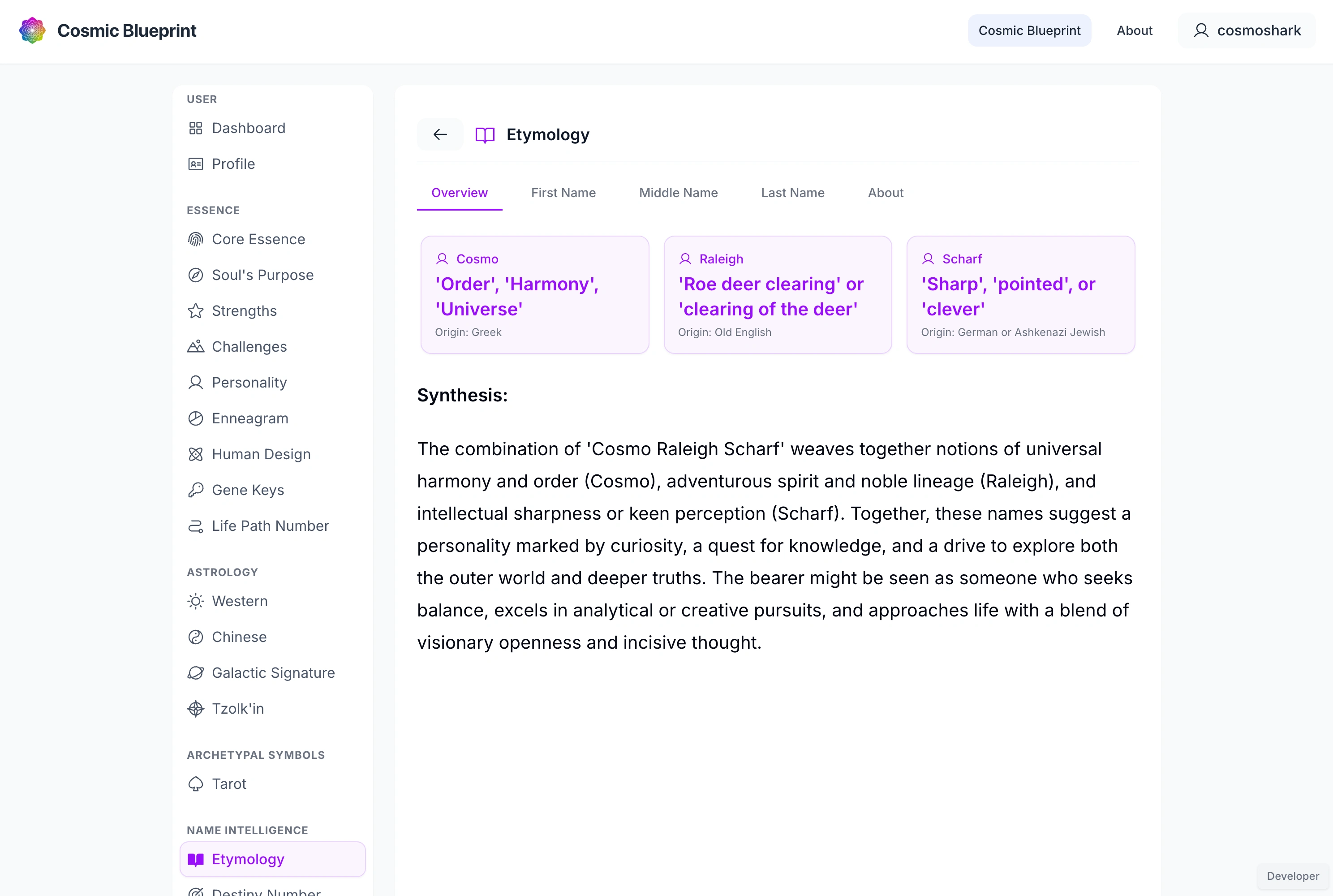Open the Personality section
The image size is (1333, 896).
(x=272, y=382)
